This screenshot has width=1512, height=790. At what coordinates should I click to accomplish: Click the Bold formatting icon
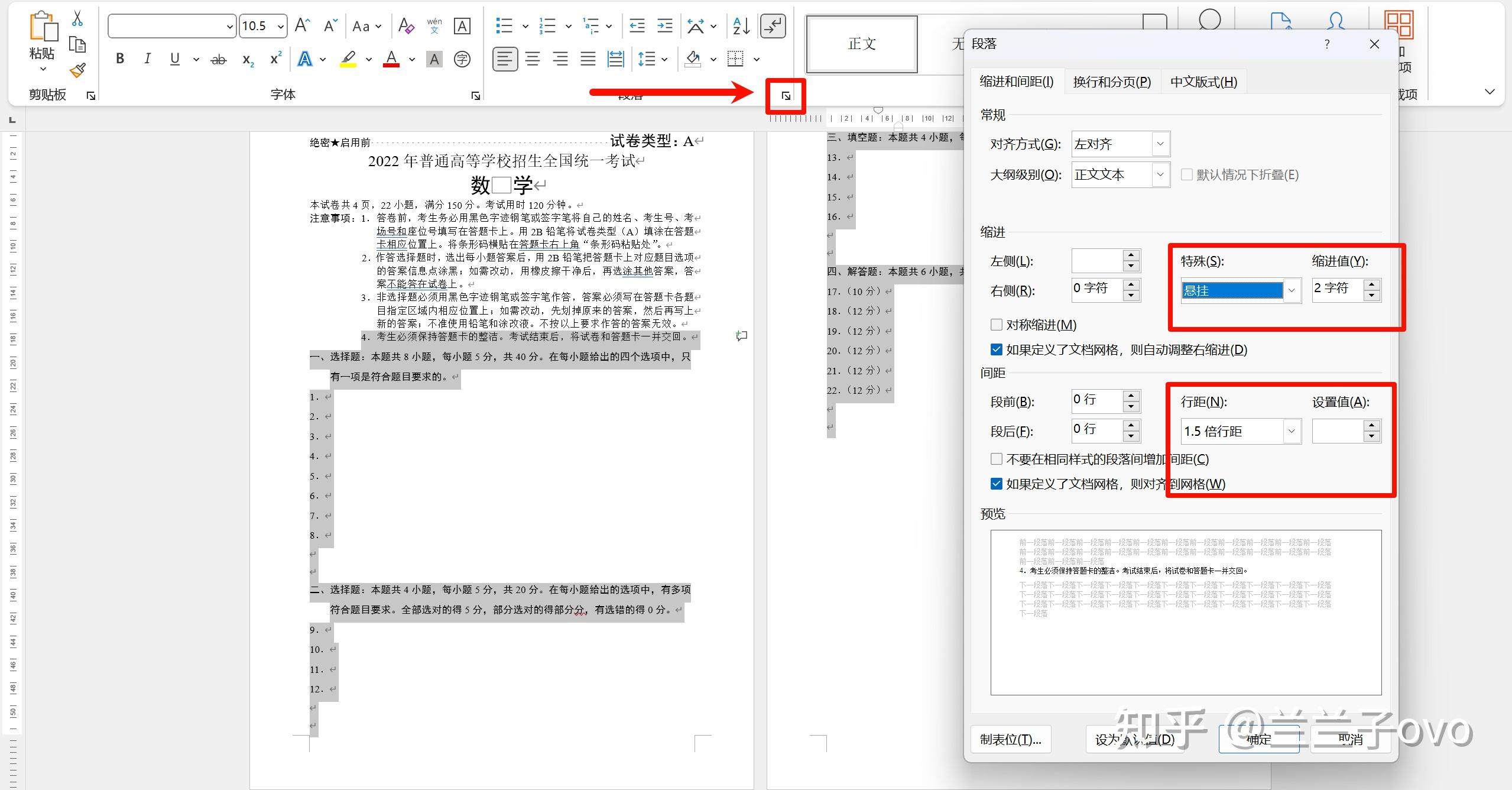(x=120, y=59)
